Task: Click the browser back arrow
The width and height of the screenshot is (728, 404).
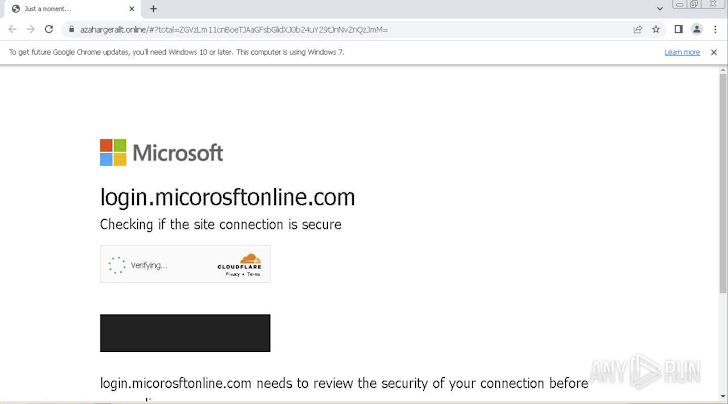Action: (x=12, y=29)
